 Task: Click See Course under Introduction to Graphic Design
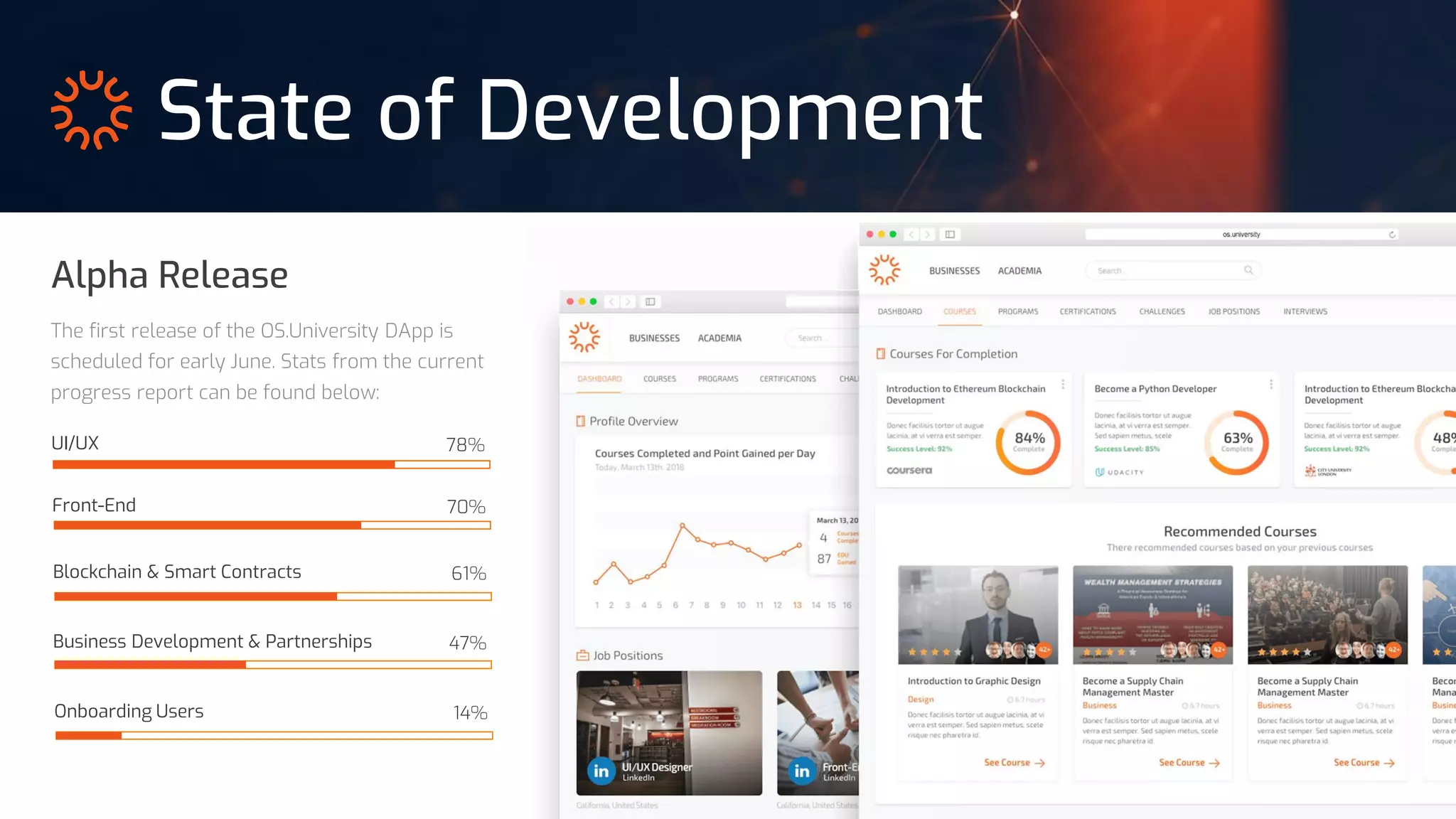(x=1014, y=763)
